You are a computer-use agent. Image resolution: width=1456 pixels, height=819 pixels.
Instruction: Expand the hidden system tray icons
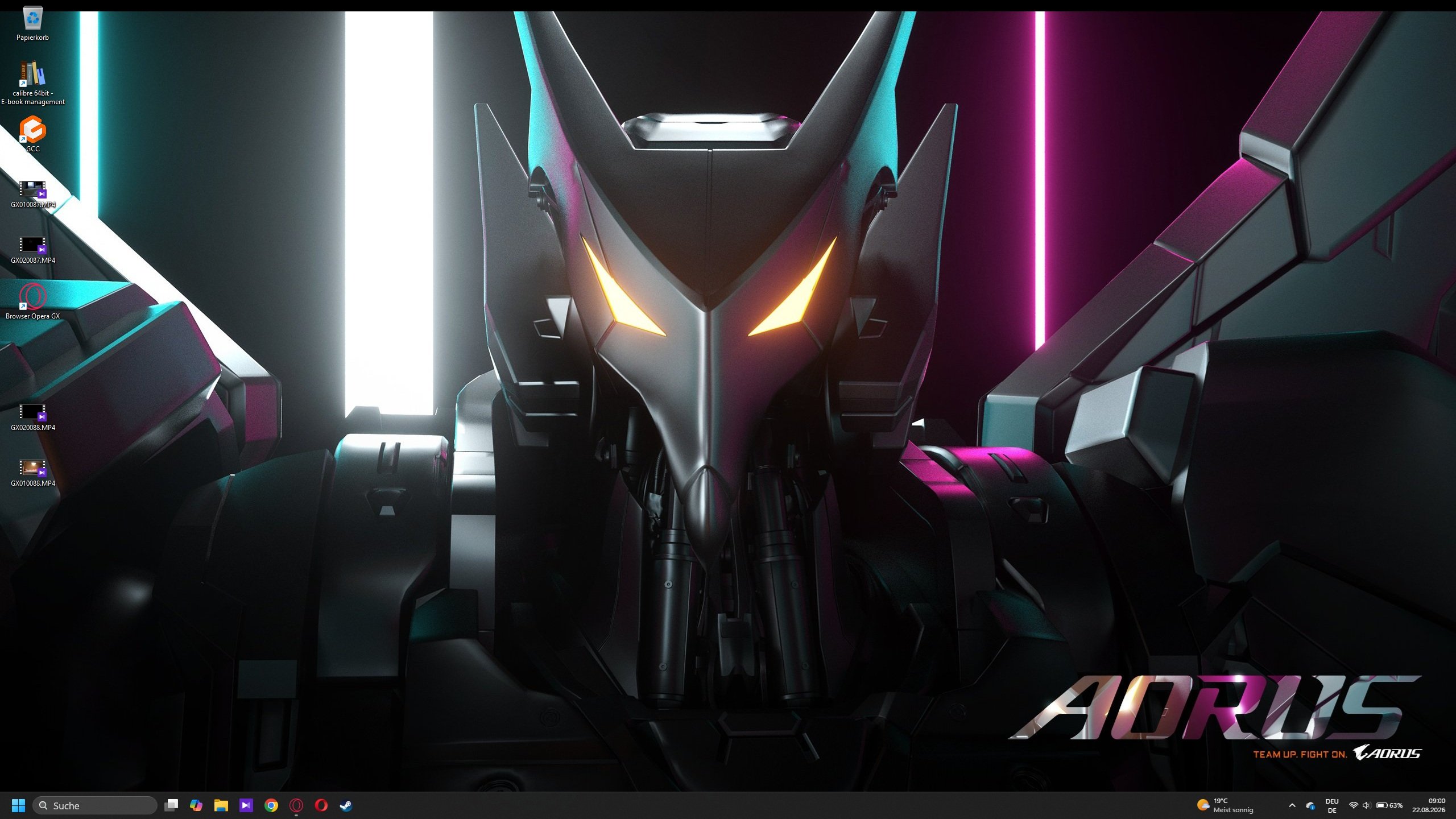click(x=1292, y=805)
